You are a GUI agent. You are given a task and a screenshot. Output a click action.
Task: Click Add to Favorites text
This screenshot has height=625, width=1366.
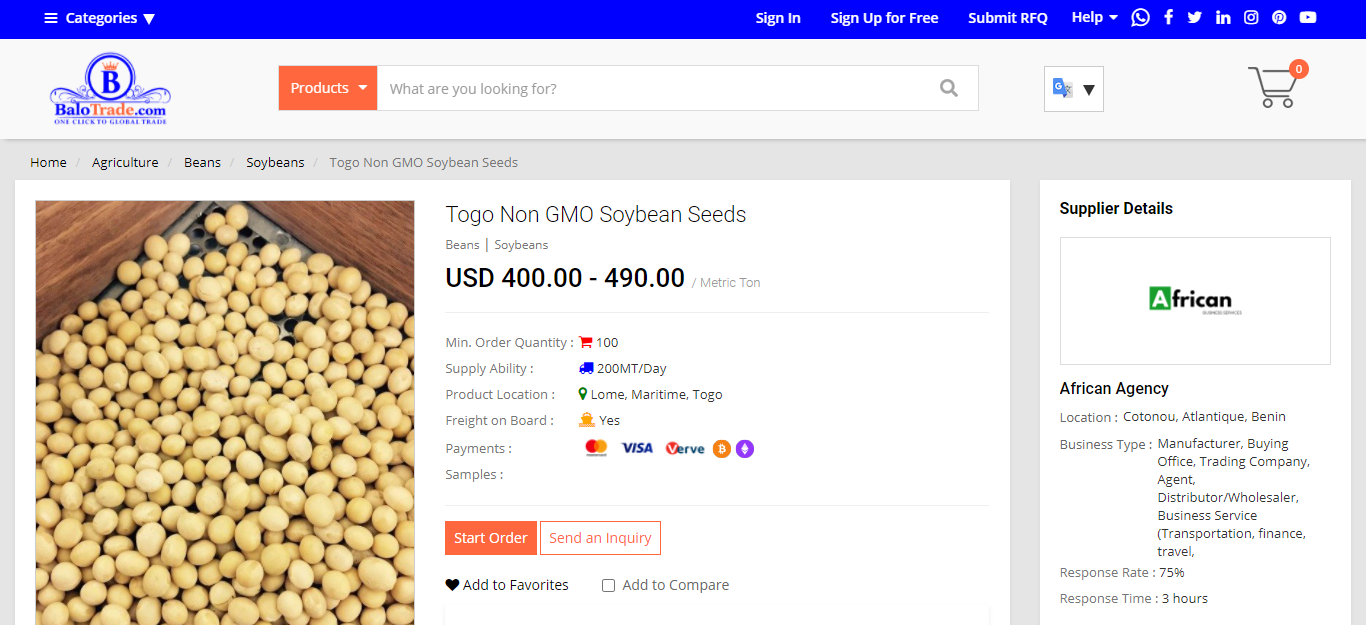tap(516, 585)
